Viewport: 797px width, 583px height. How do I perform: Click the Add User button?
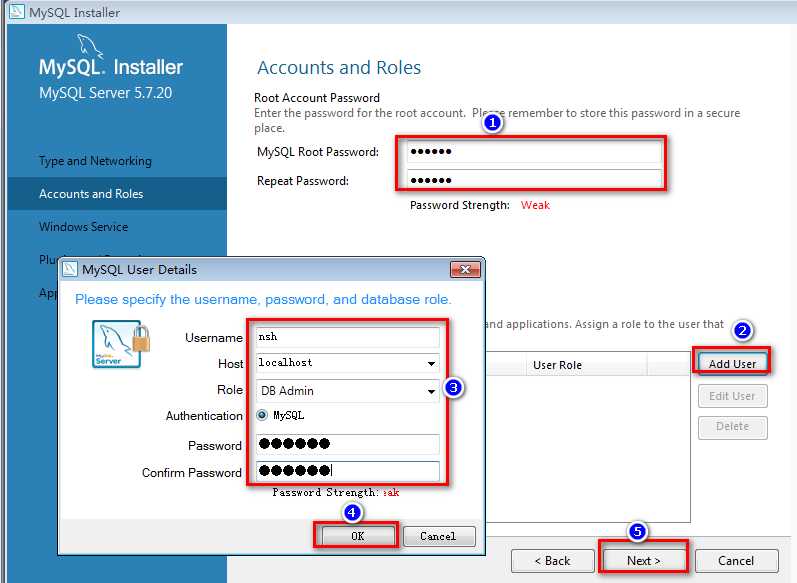click(732, 364)
